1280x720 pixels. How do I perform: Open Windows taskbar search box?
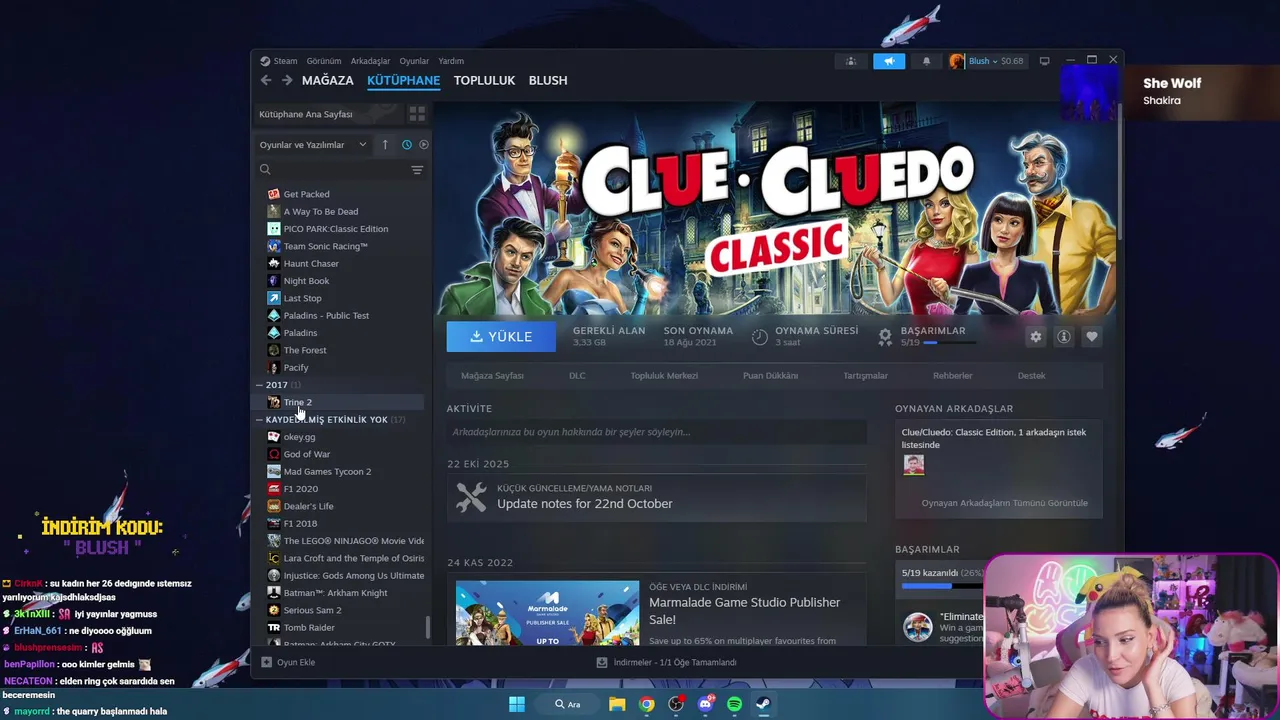point(567,704)
